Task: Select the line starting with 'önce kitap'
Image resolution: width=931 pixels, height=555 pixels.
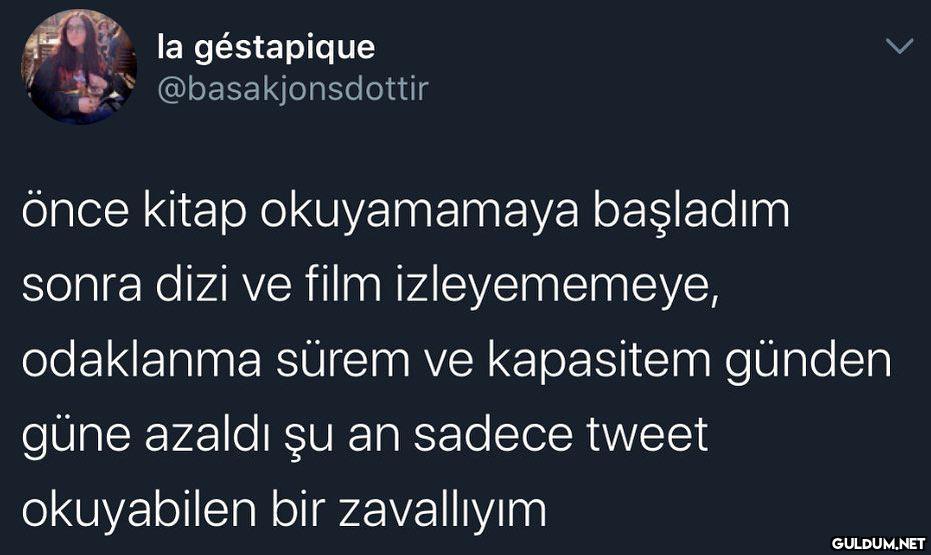Action: [406, 211]
